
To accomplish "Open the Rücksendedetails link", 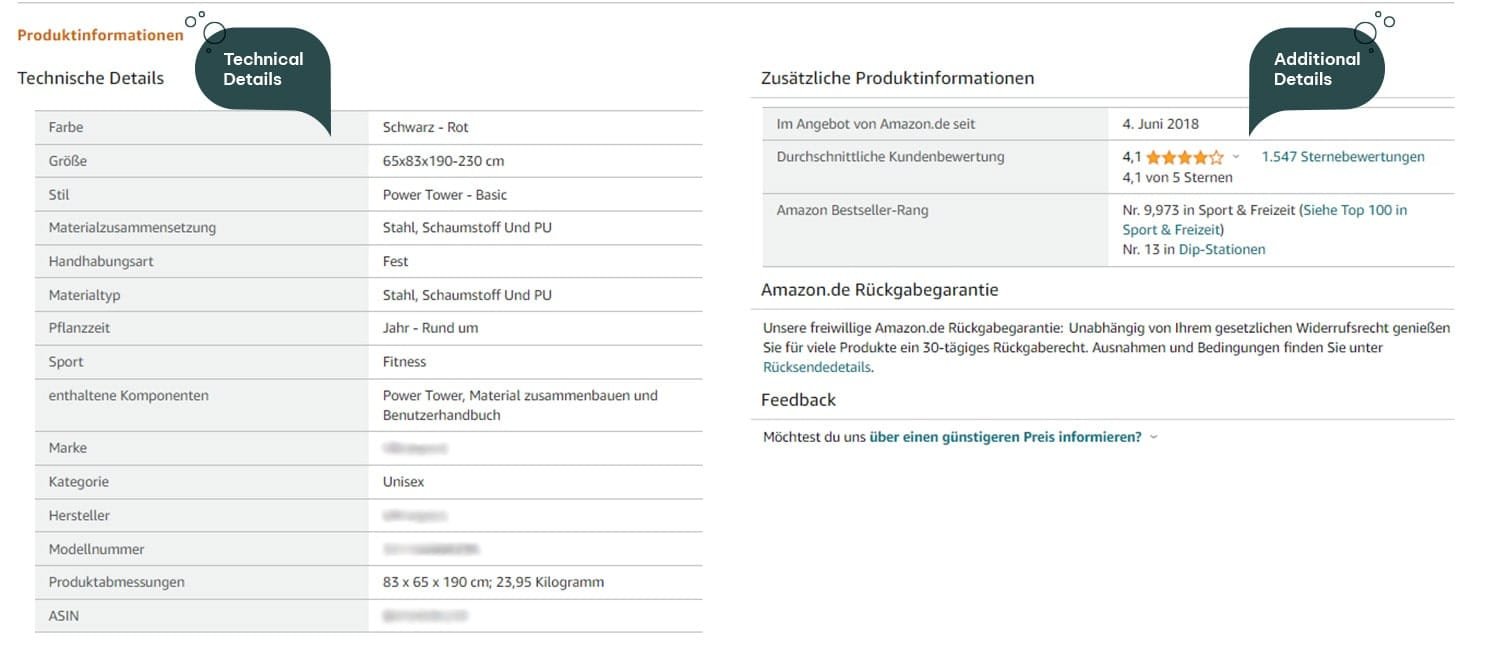I will pos(817,367).
